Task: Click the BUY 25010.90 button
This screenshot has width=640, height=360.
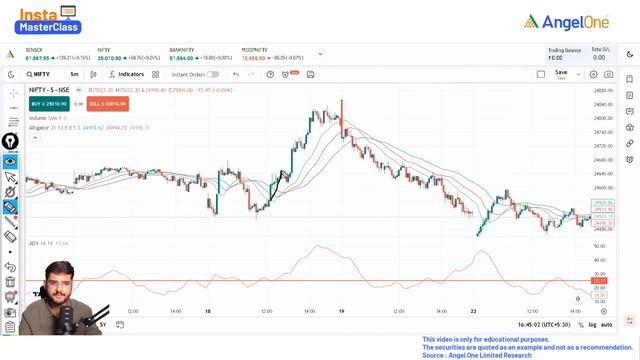Action: click(x=49, y=104)
